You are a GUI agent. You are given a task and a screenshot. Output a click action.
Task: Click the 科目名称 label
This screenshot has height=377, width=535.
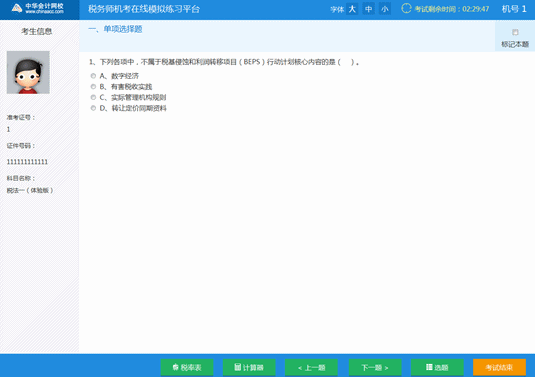coord(21,178)
